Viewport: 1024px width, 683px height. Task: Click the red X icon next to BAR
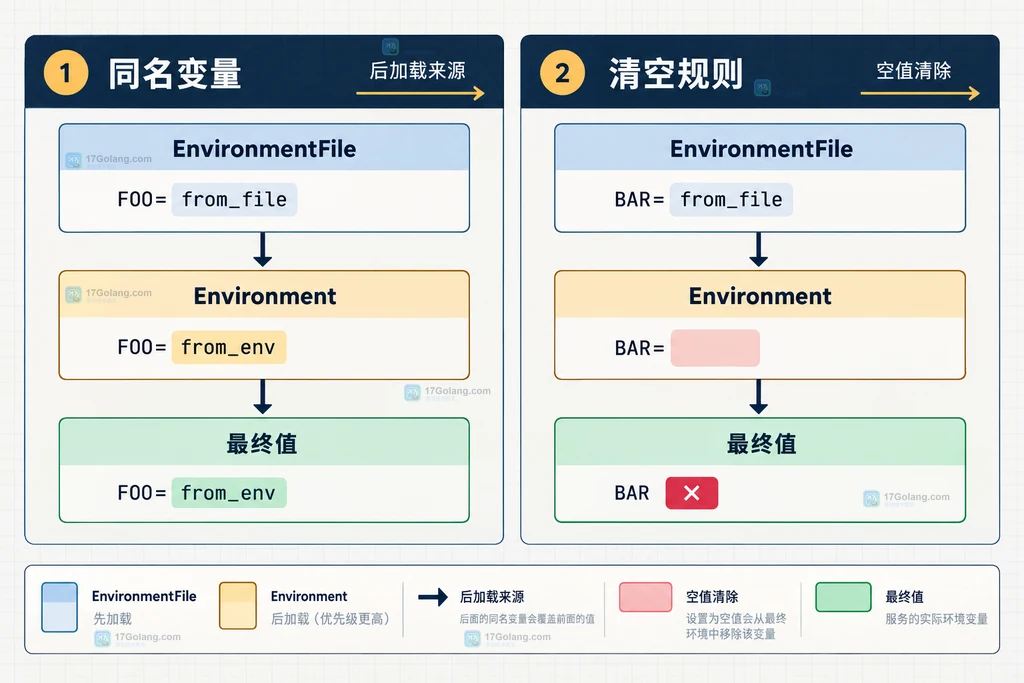[x=692, y=493]
